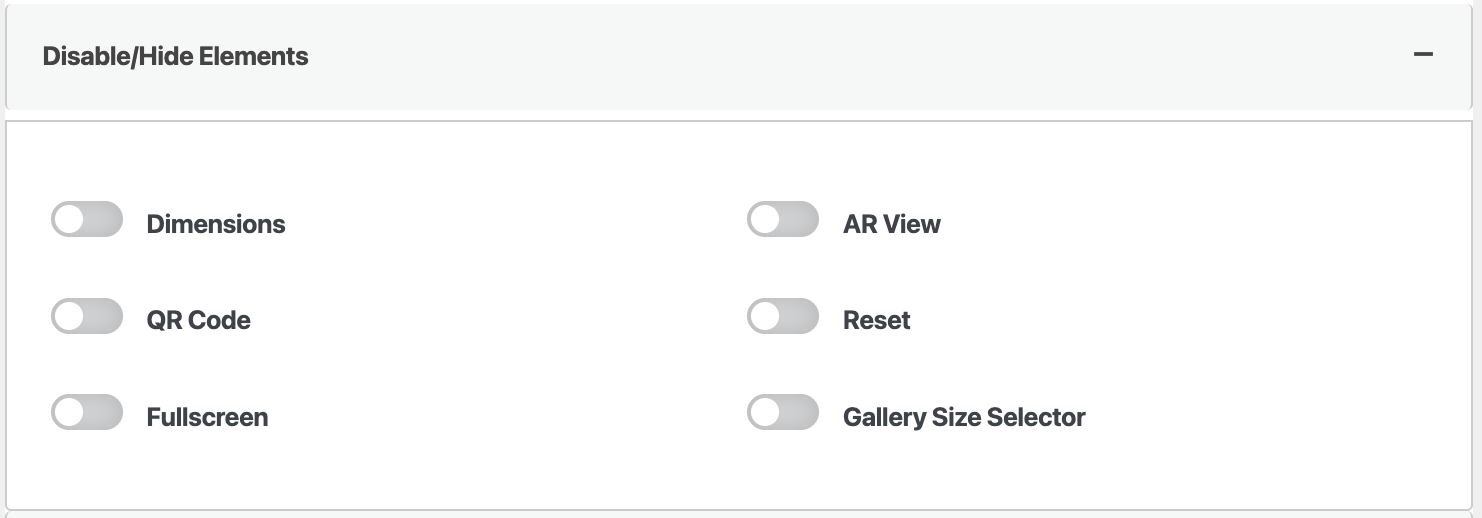Click the Dimensions label text
The width and height of the screenshot is (1482, 518).
coord(216,224)
